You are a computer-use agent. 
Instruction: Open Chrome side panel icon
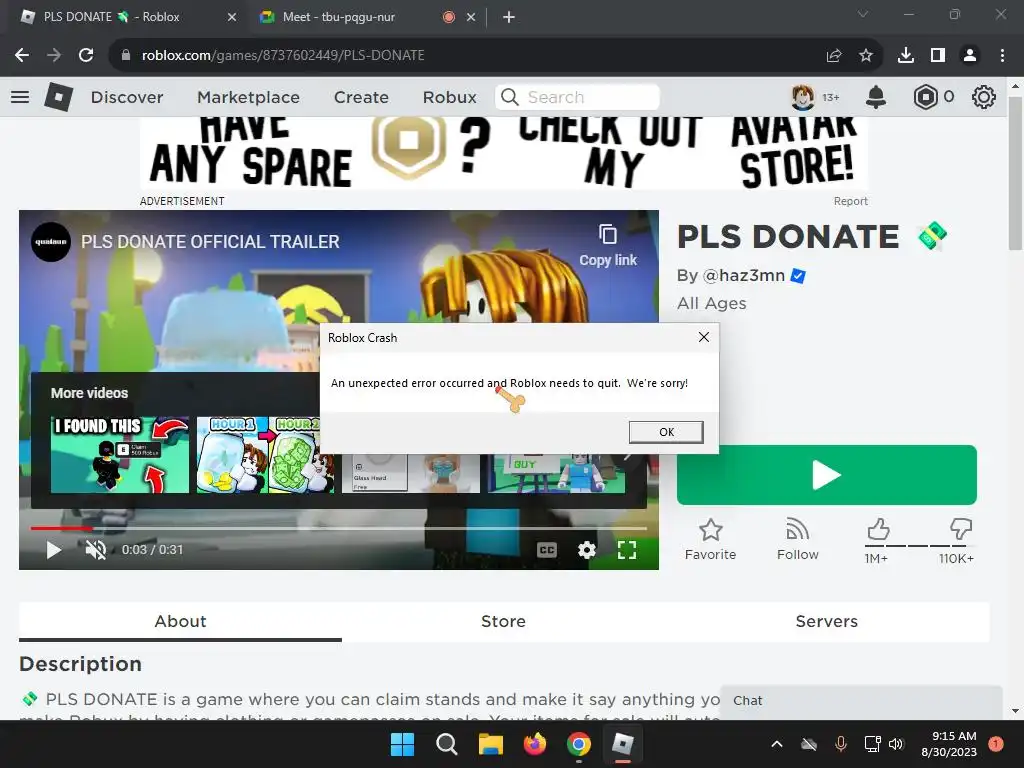938,56
